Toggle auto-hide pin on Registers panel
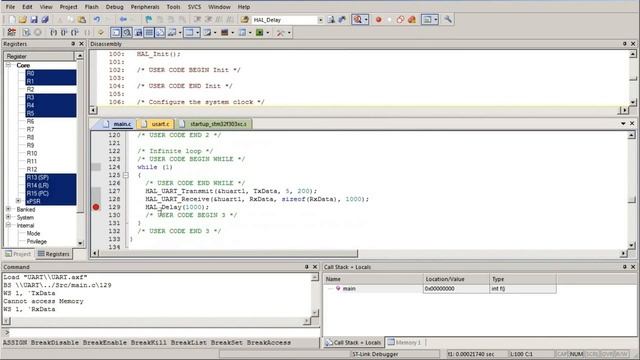Image resolution: width=640 pixels, height=360 pixels. [x=73, y=44]
